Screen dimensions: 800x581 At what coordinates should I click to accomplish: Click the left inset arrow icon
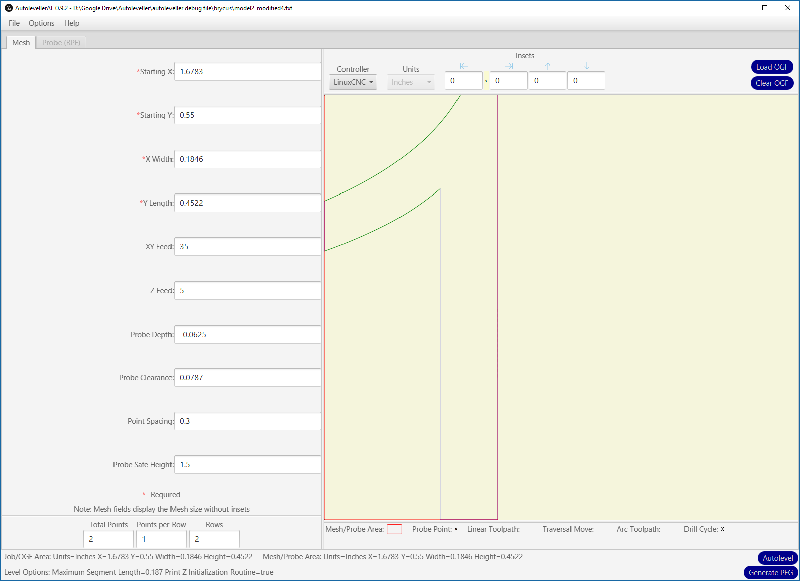point(464,66)
